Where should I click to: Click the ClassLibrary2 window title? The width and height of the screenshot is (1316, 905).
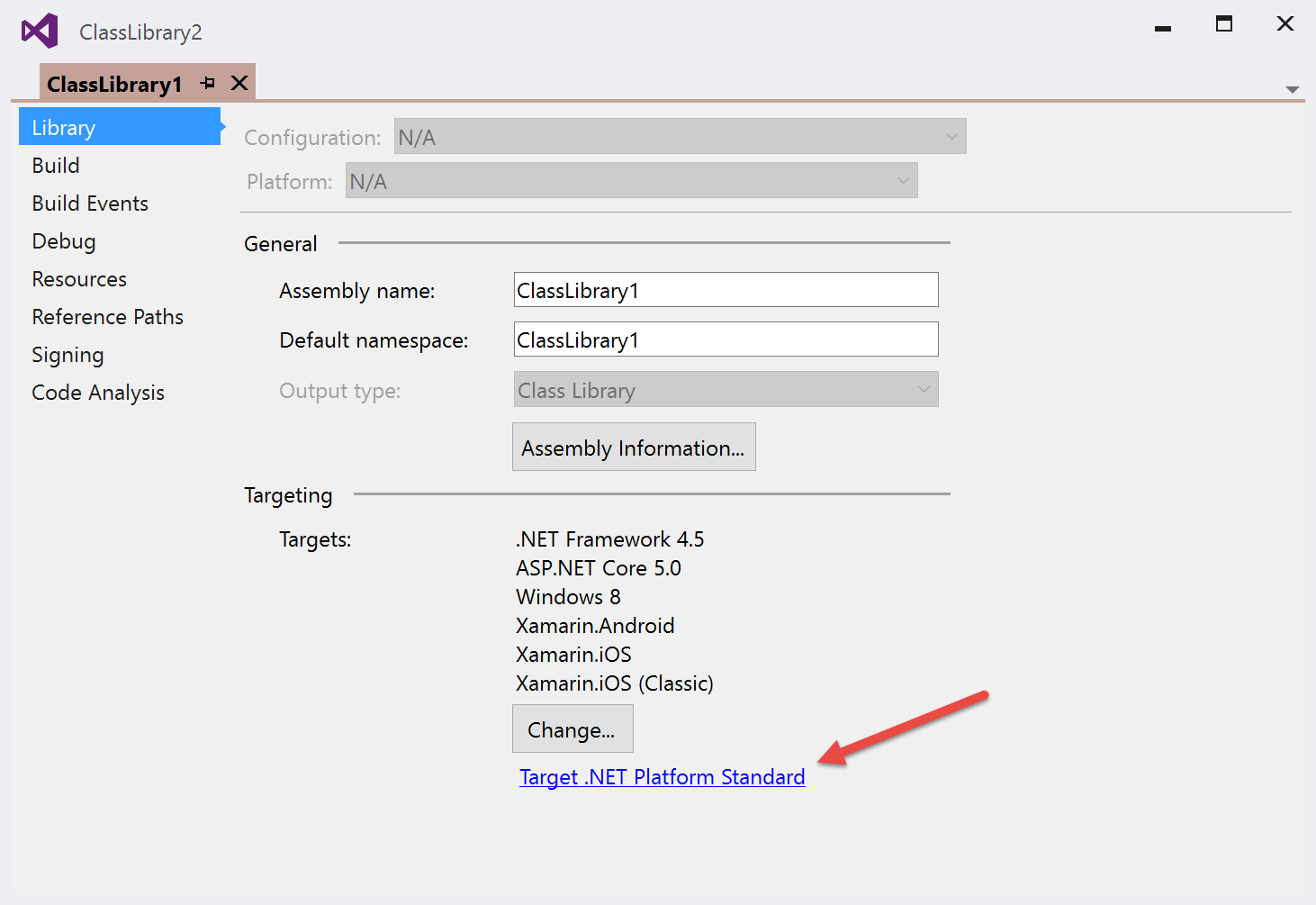pos(140,32)
